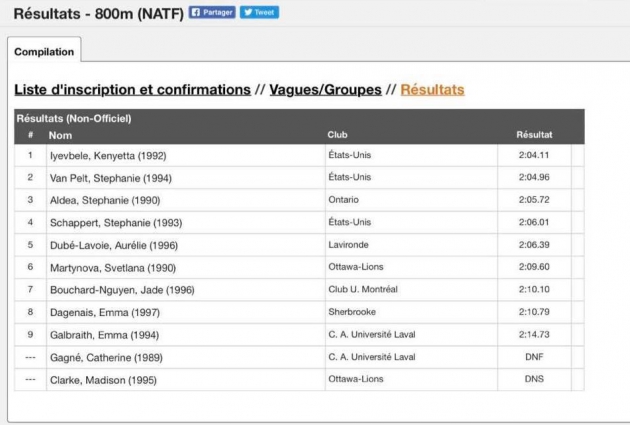Click DNF result for Gagné, Catherine

534,357
